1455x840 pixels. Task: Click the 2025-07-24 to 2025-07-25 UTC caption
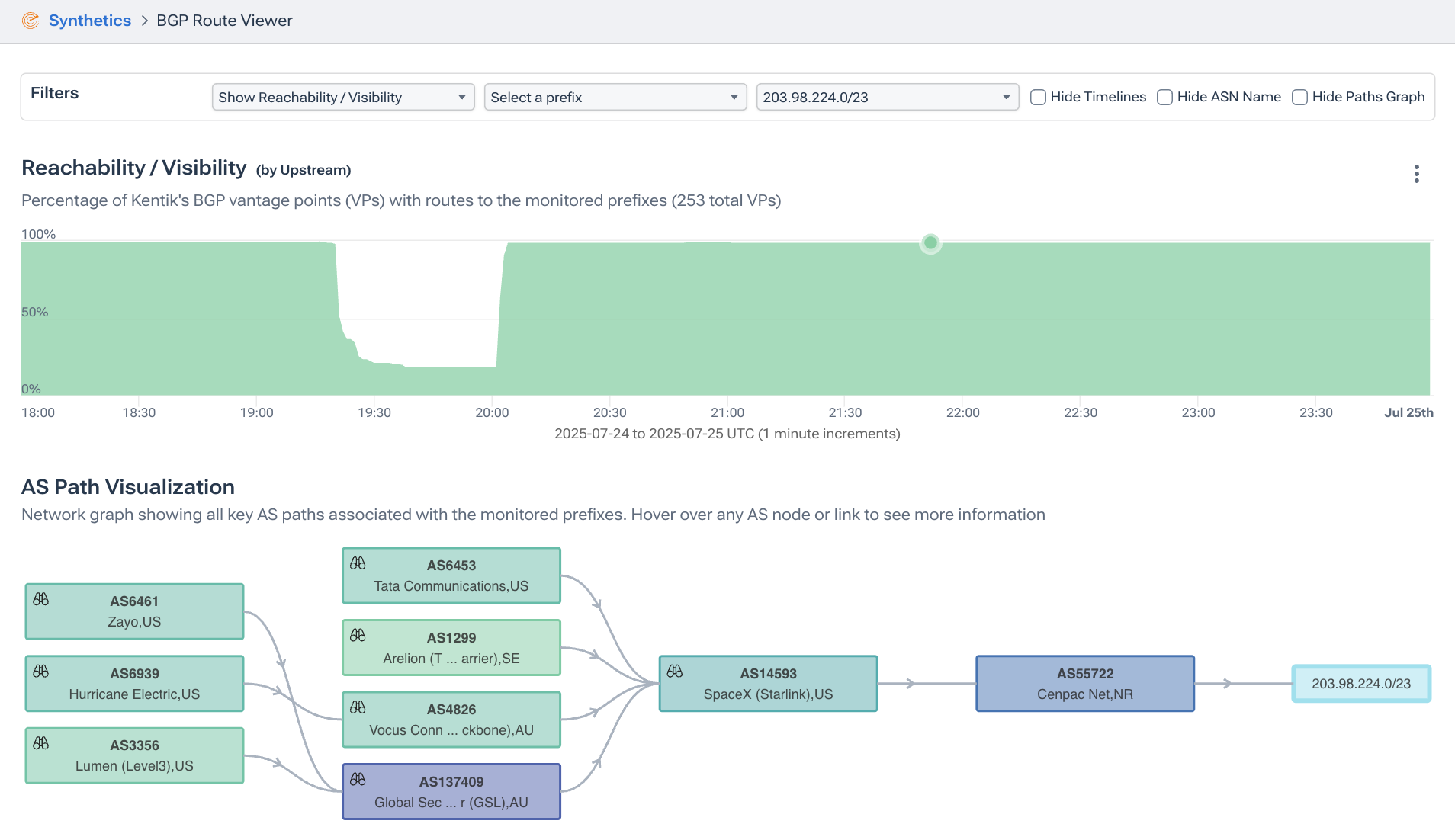727,434
